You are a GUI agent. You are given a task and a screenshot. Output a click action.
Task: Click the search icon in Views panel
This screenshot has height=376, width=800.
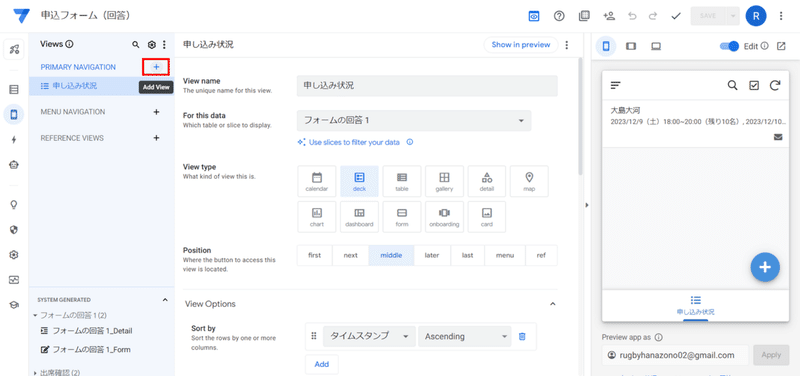[136, 45]
